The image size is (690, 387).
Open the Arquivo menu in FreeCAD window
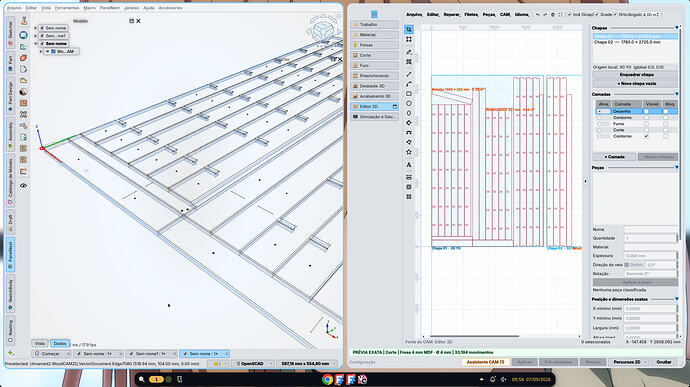(14, 8)
